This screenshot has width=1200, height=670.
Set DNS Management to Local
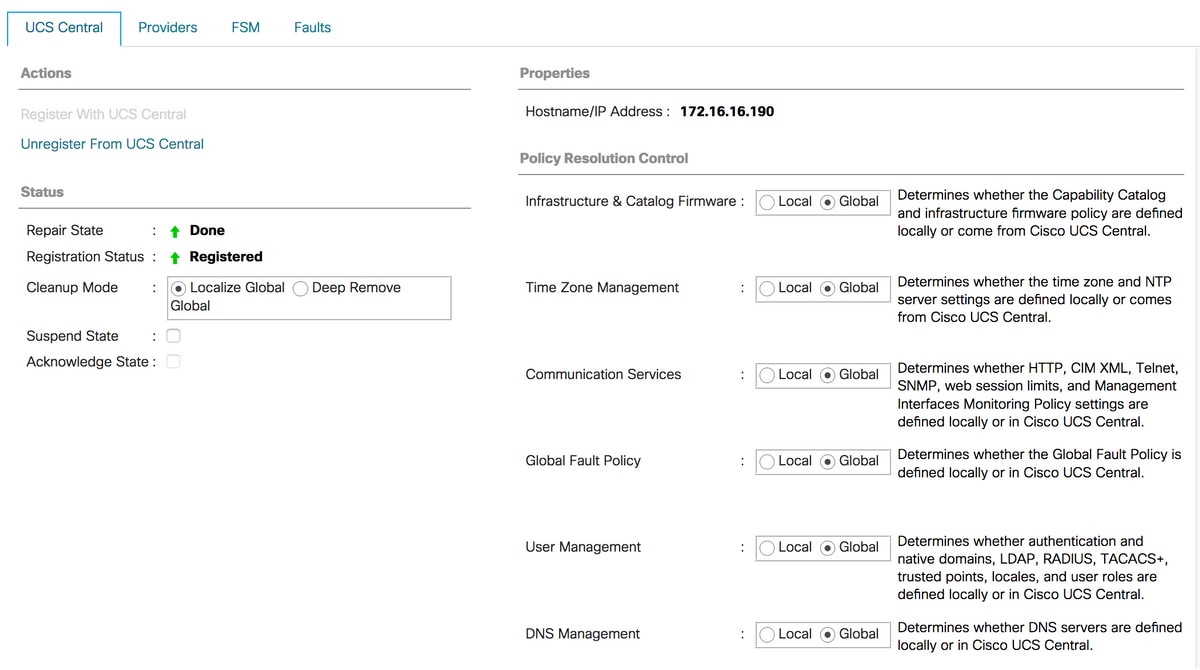767,634
